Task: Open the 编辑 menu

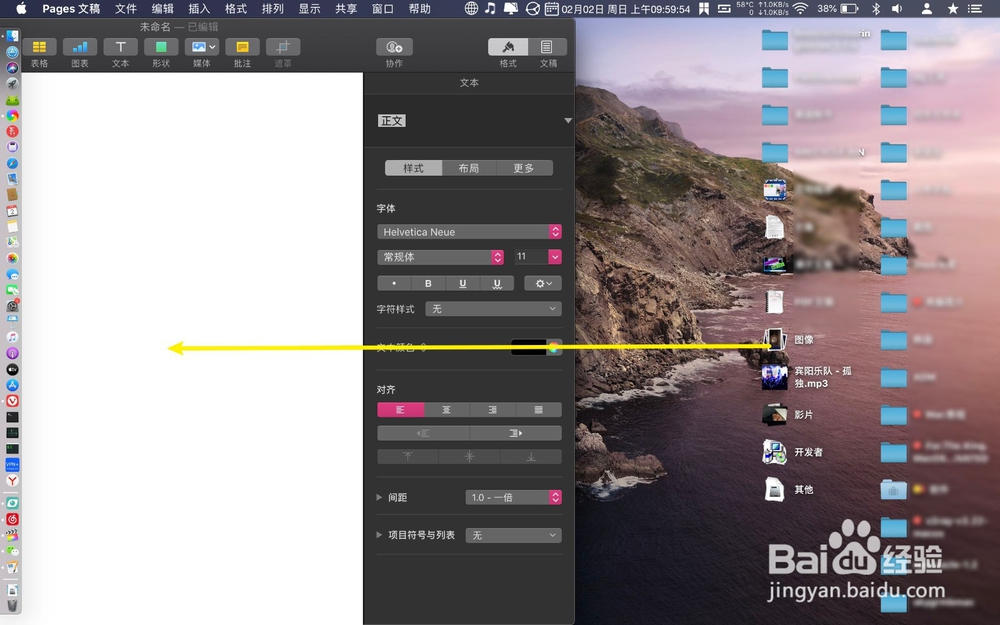Action: pos(163,9)
